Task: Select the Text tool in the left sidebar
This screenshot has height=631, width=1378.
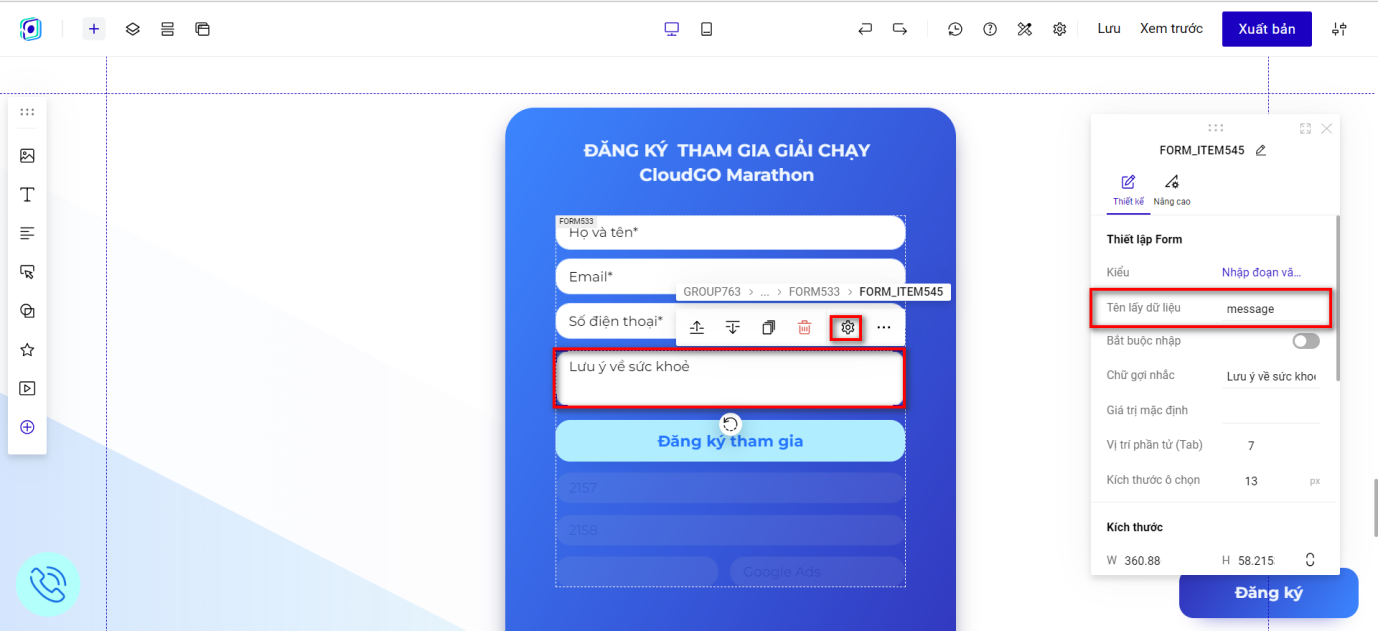Action: pyautogui.click(x=27, y=194)
